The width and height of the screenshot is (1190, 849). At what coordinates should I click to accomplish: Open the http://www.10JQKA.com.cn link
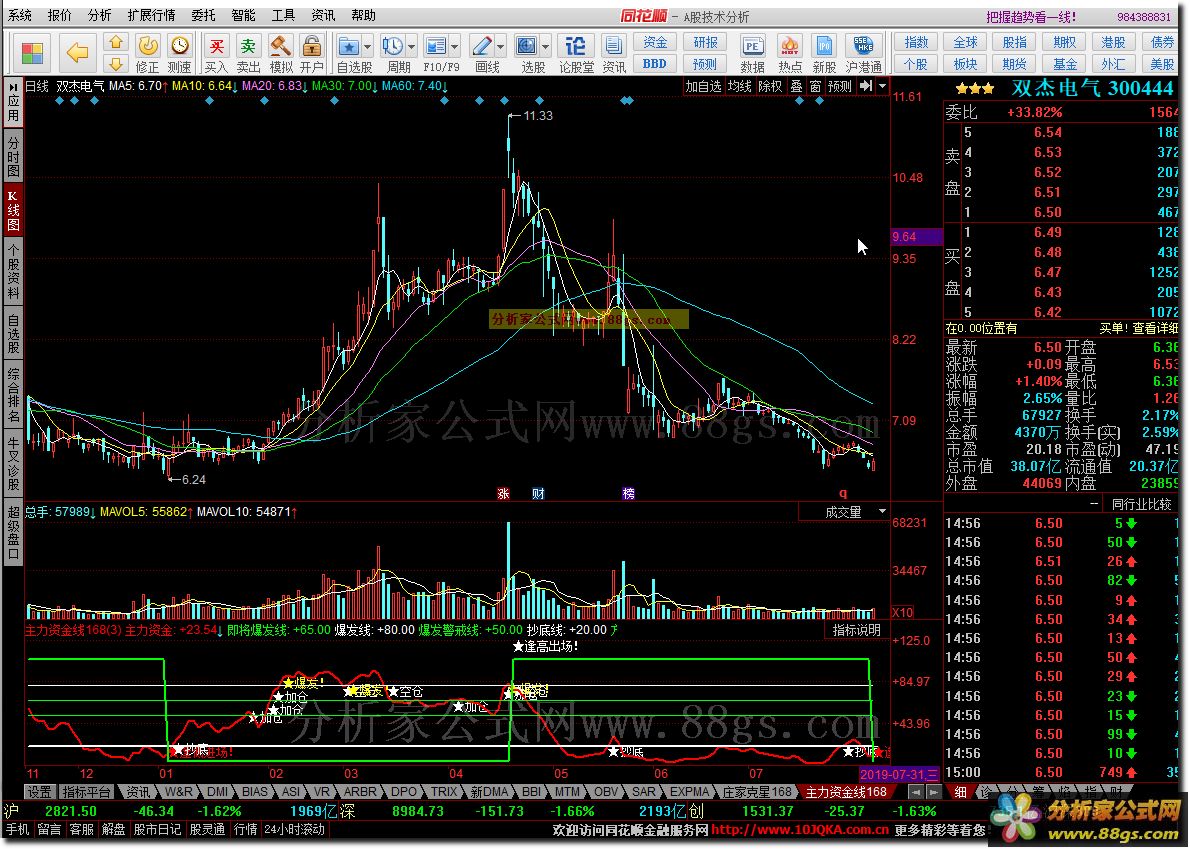click(x=801, y=830)
